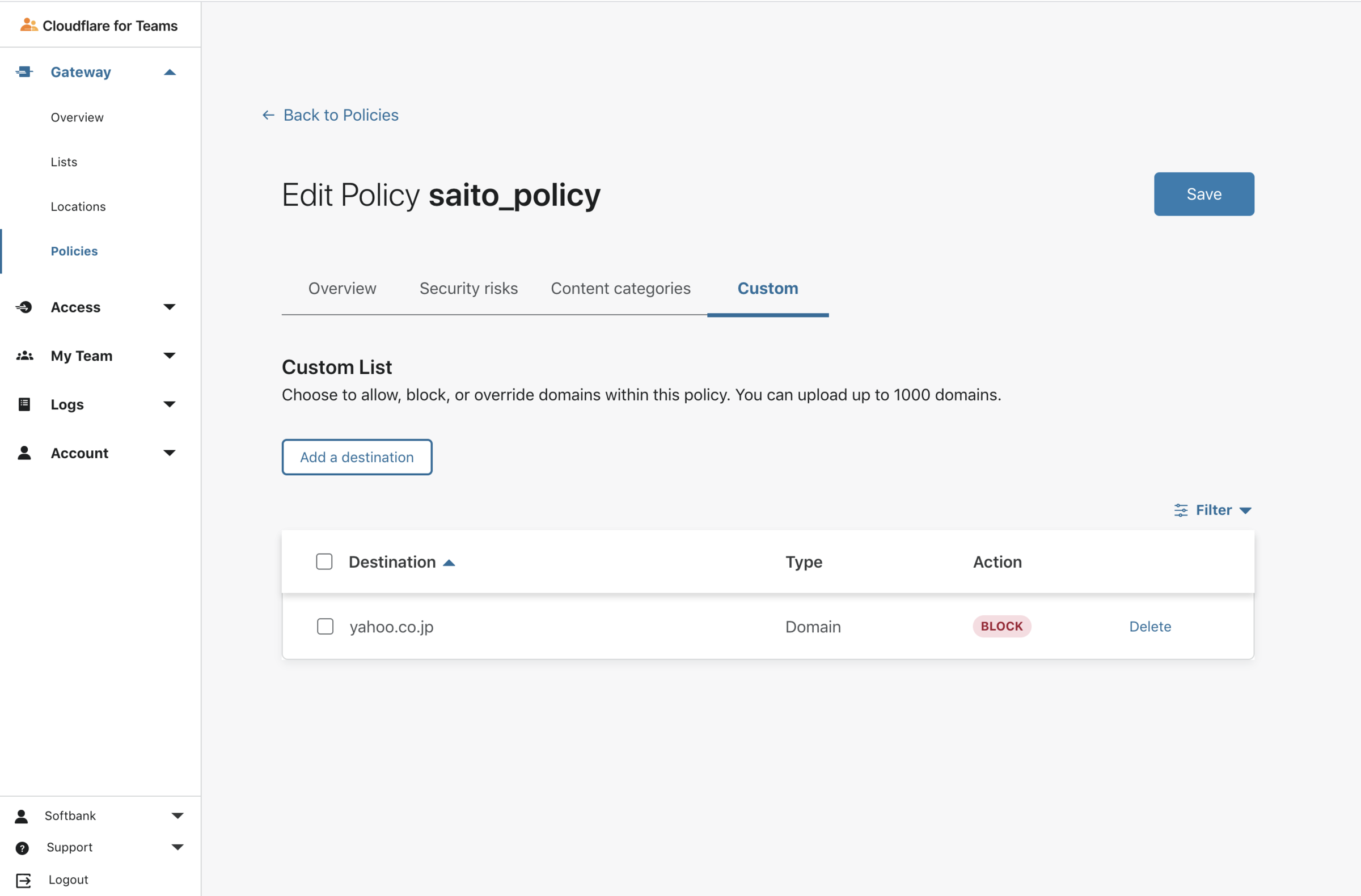Click the Gateway sidebar icon
The image size is (1361, 896).
(x=24, y=72)
